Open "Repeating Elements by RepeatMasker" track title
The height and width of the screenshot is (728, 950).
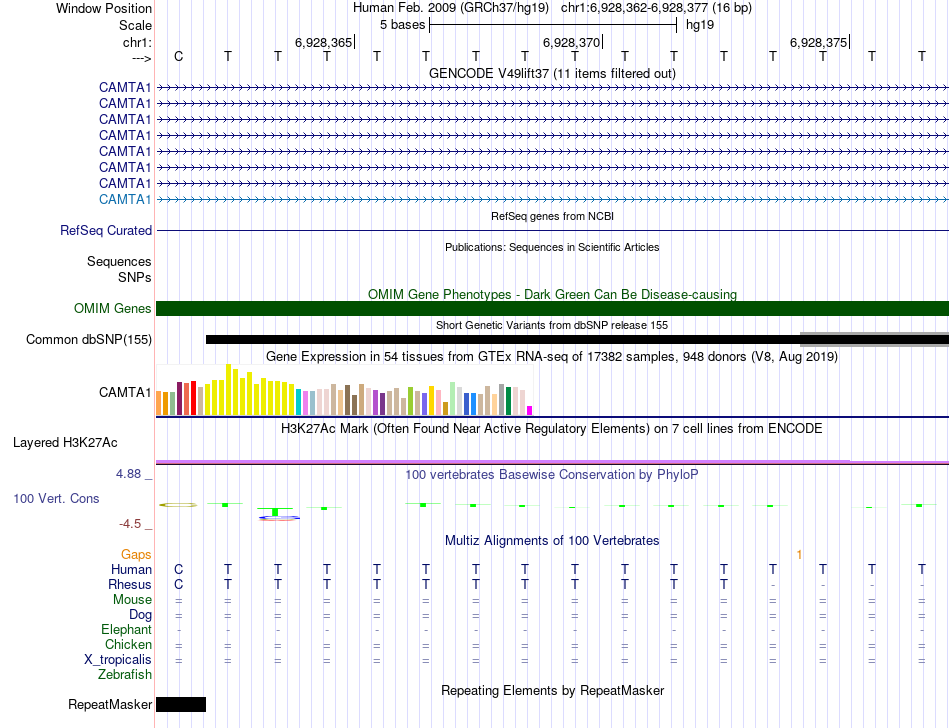(x=553, y=691)
